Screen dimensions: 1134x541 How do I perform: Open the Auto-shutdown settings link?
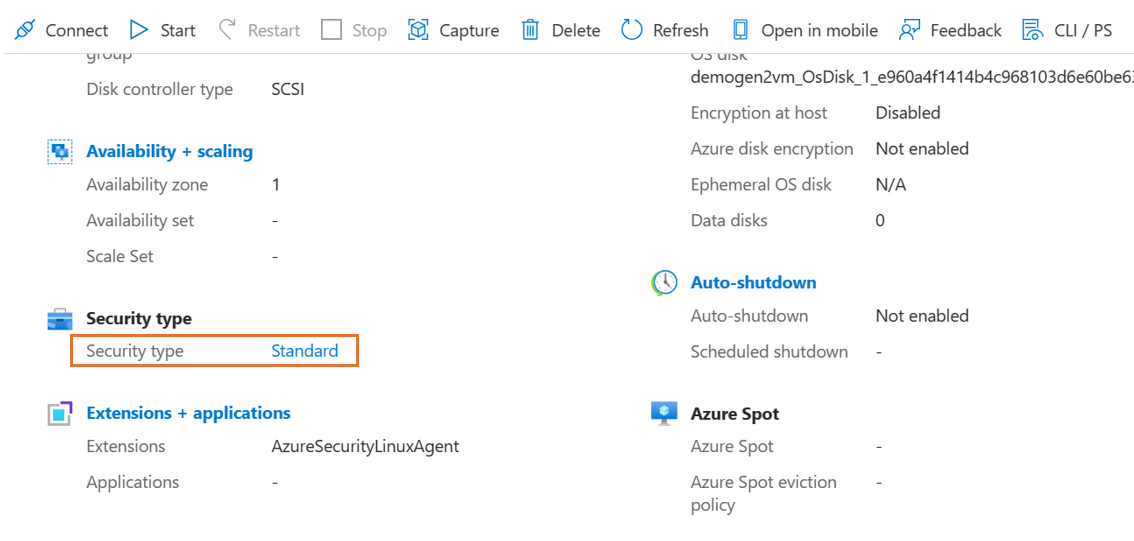pos(753,283)
